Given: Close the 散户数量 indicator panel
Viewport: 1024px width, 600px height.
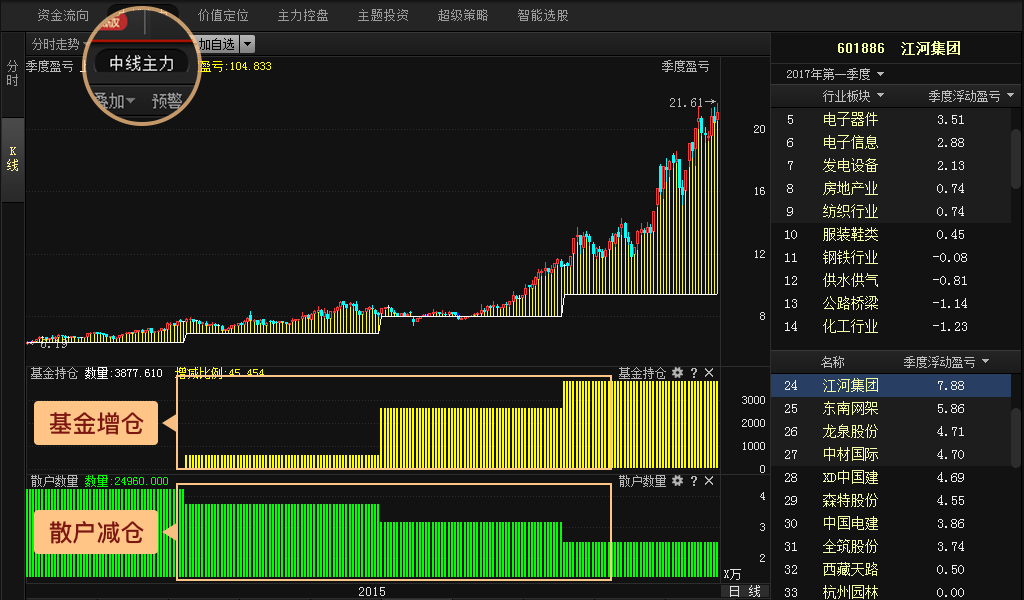Looking at the screenshot, I should (x=709, y=481).
